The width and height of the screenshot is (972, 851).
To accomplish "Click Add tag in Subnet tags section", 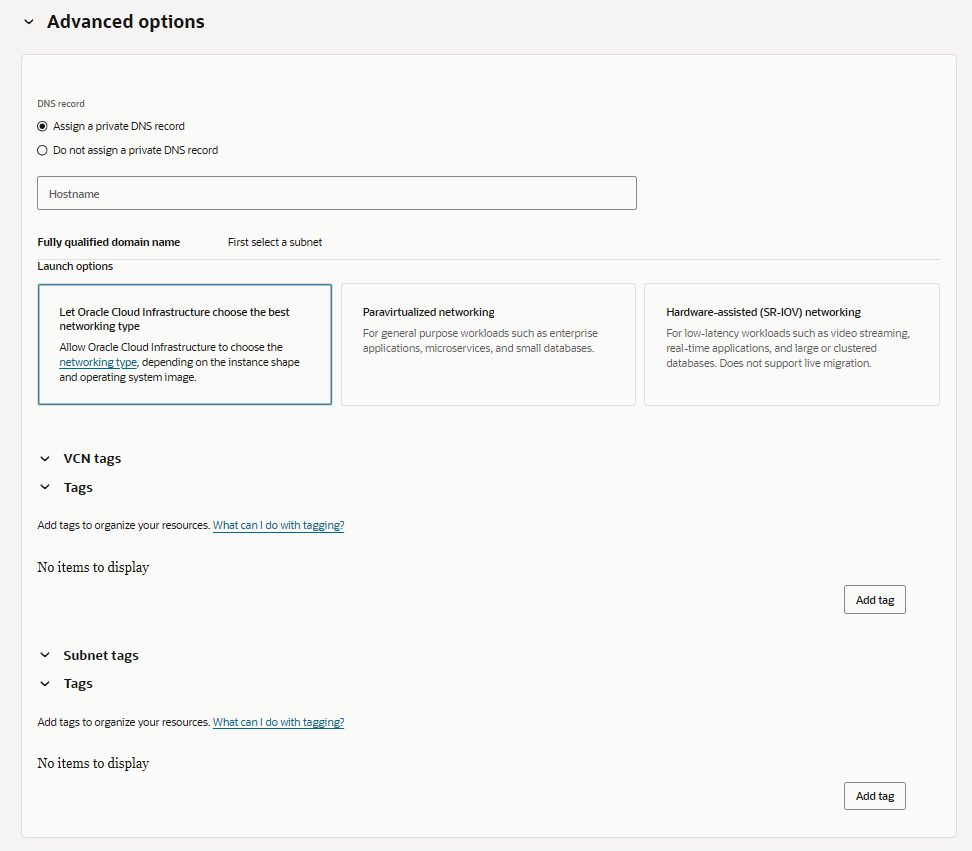I will (x=875, y=796).
